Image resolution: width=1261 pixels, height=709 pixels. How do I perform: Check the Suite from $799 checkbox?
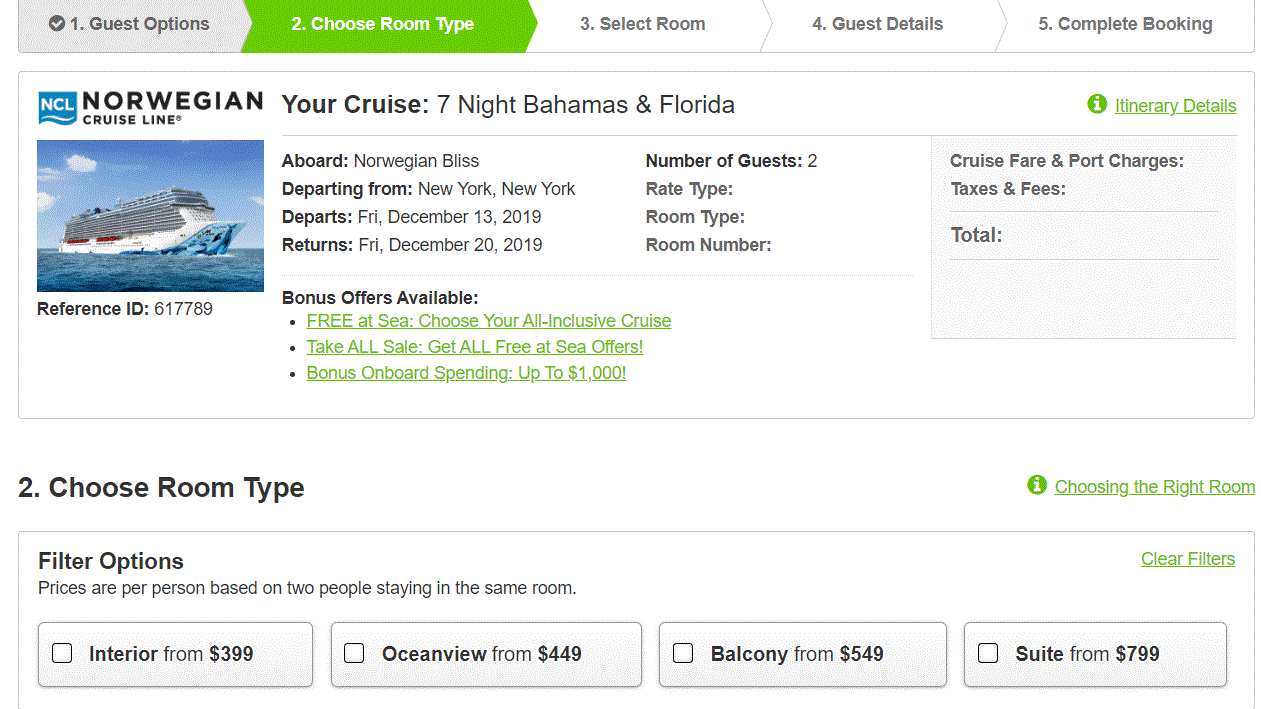tap(988, 653)
